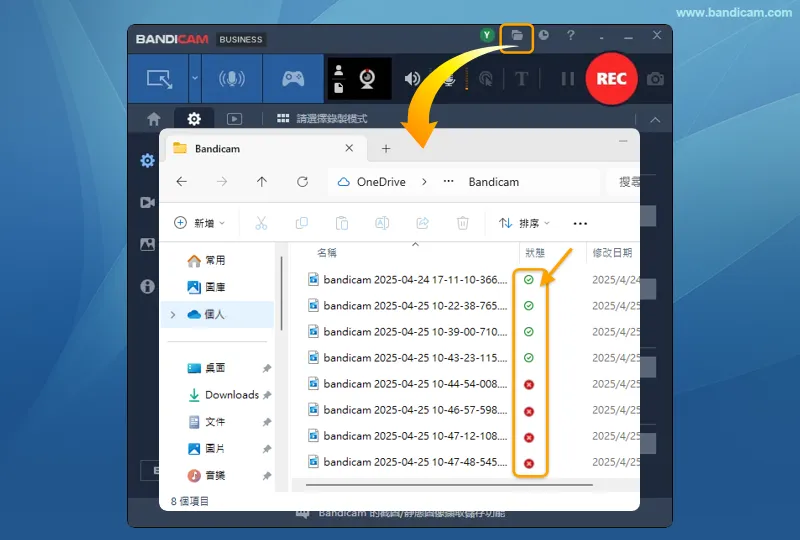Toggle mouse click effect icon
800x540 pixels.
(x=486, y=79)
